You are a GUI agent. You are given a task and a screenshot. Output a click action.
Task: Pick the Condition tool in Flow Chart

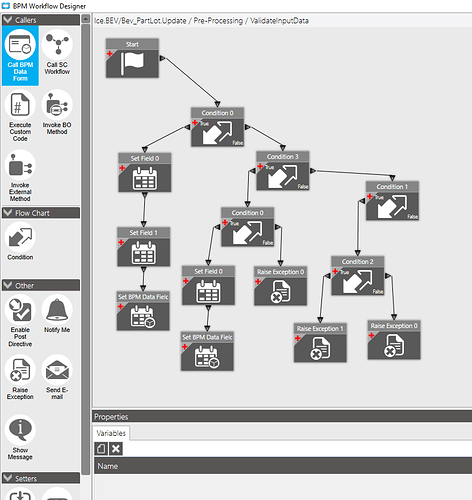point(20,241)
